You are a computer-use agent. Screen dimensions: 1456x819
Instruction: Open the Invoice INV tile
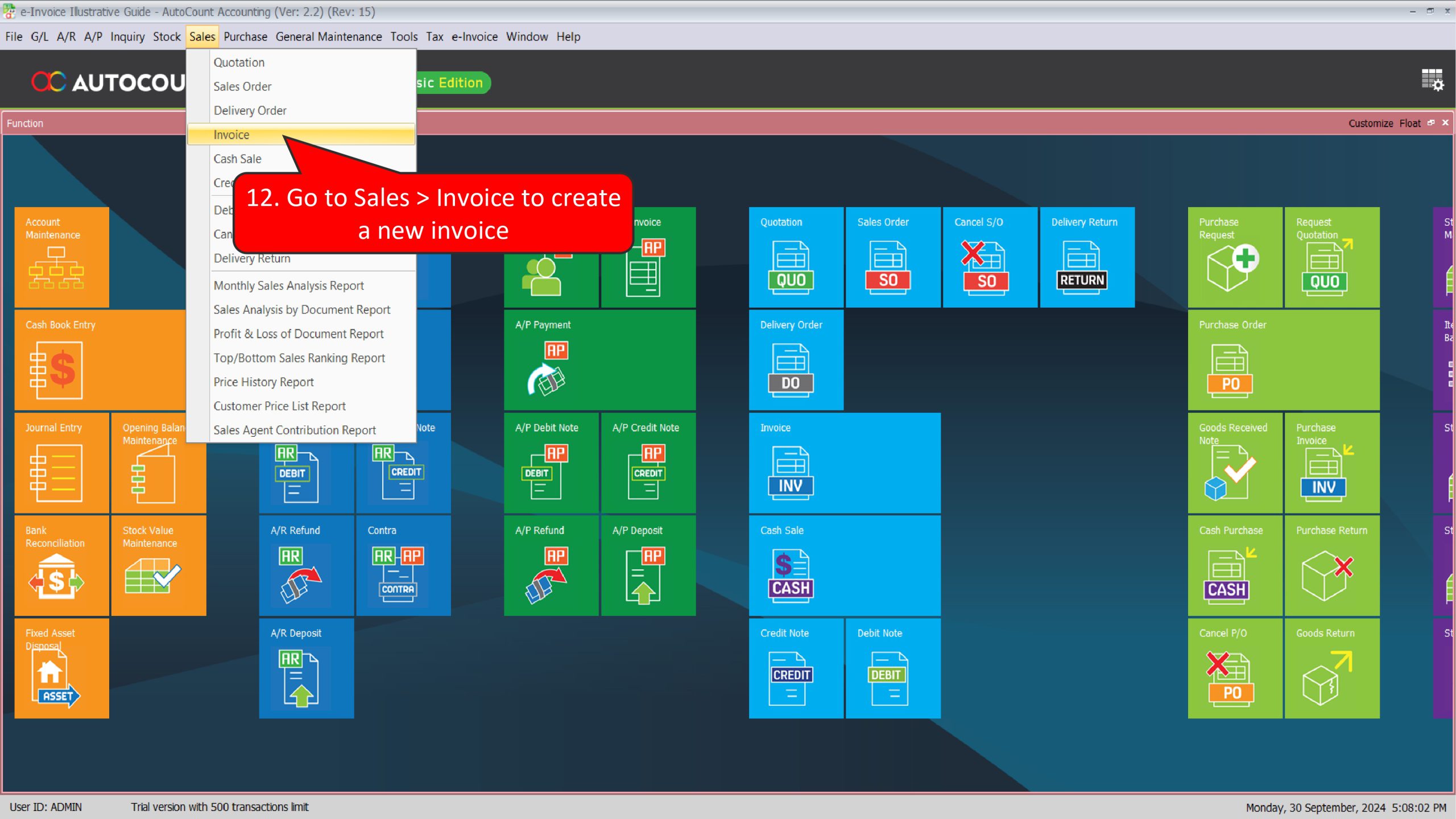(x=845, y=463)
